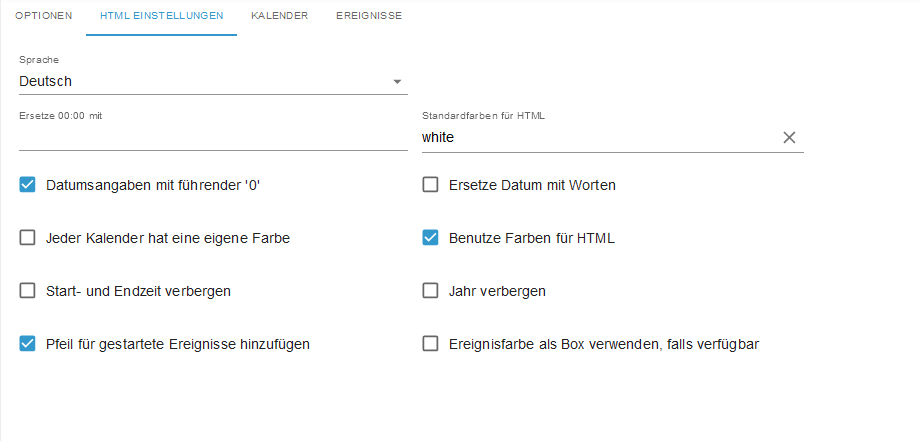Select the HTML Einstellungen tab
This screenshot has height=441, width=920.
coord(161,16)
